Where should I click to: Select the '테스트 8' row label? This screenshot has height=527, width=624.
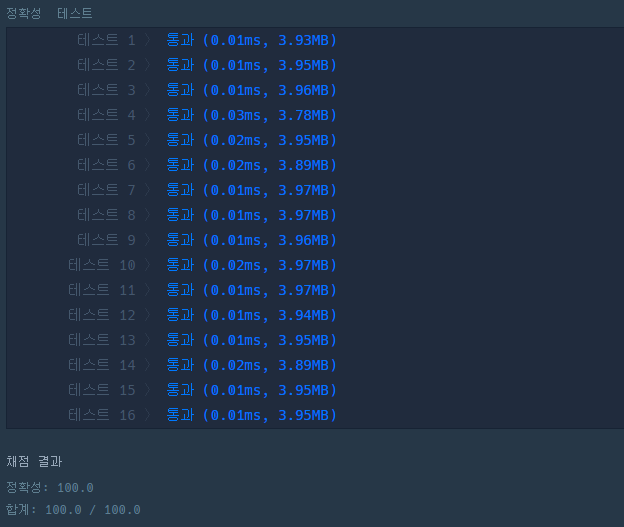point(106,215)
